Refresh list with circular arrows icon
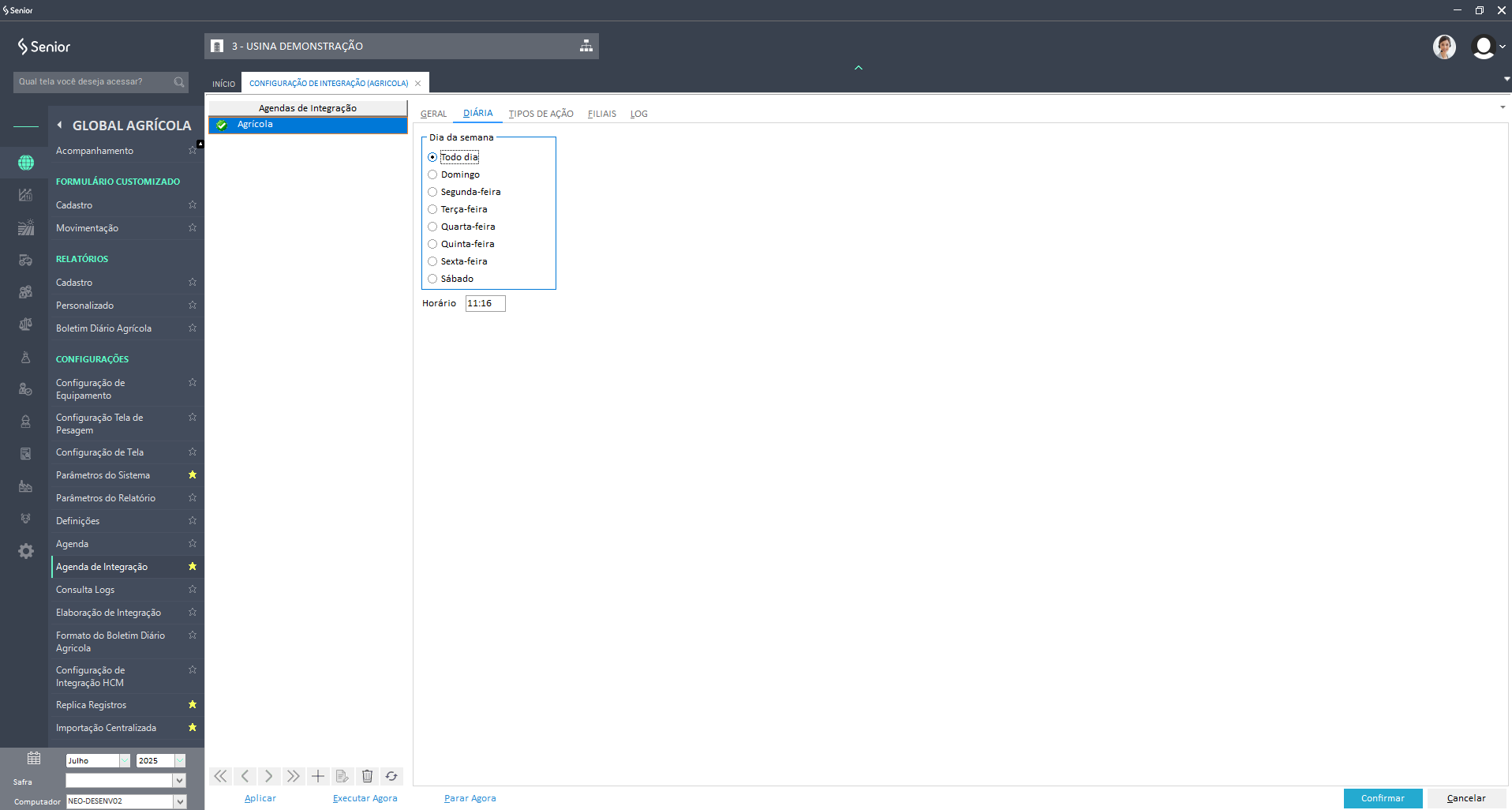The width and height of the screenshot is (1512, 810). pyautogui.click(x=391, y=776)
